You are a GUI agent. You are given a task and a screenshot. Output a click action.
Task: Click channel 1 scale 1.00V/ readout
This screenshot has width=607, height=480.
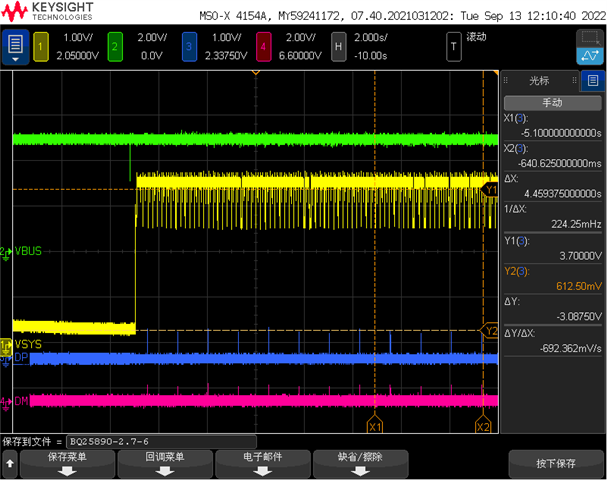click(78, 38)
